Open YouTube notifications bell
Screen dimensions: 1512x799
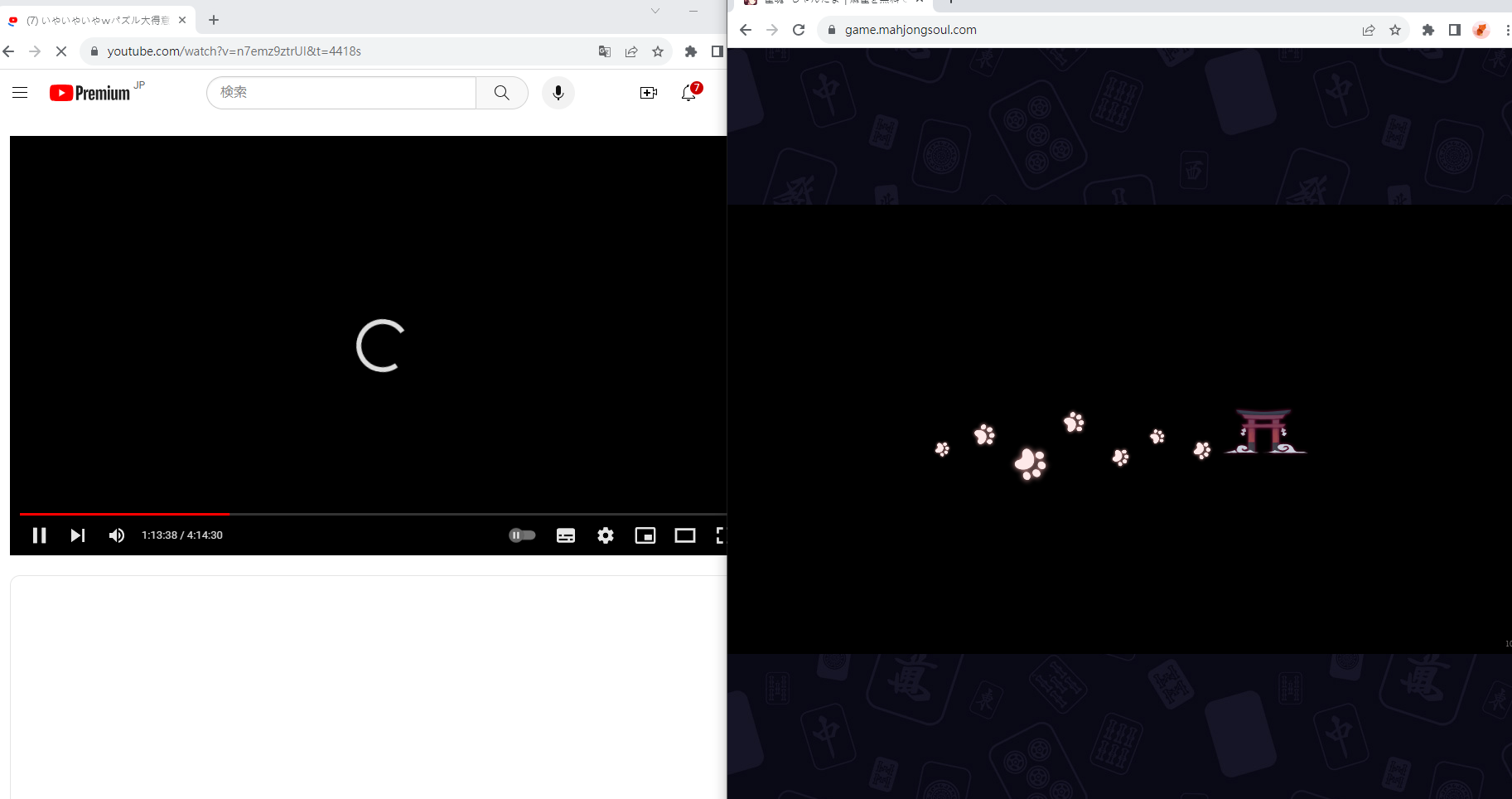pos(689,93)
